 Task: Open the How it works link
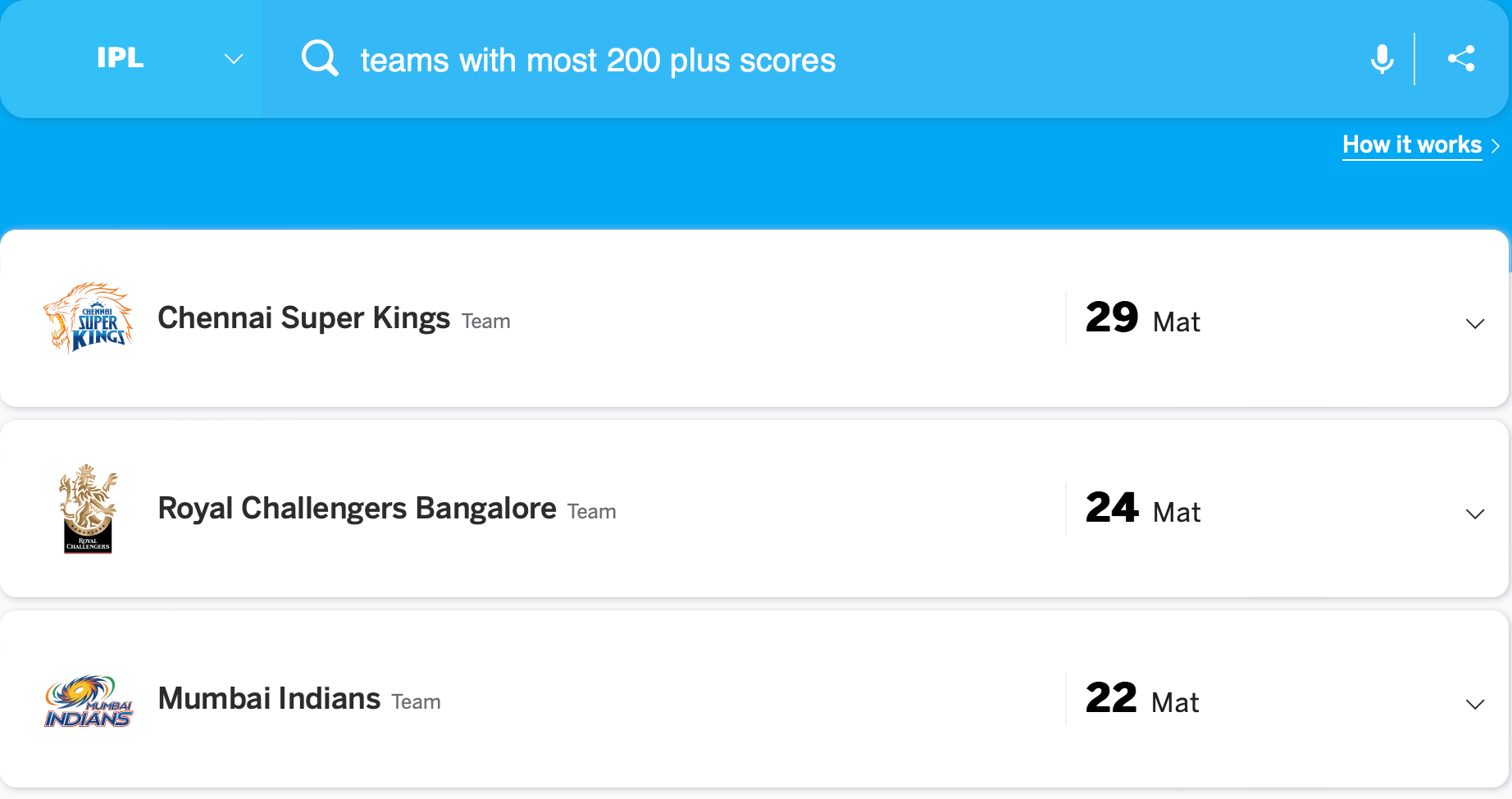click(1412, 145)
